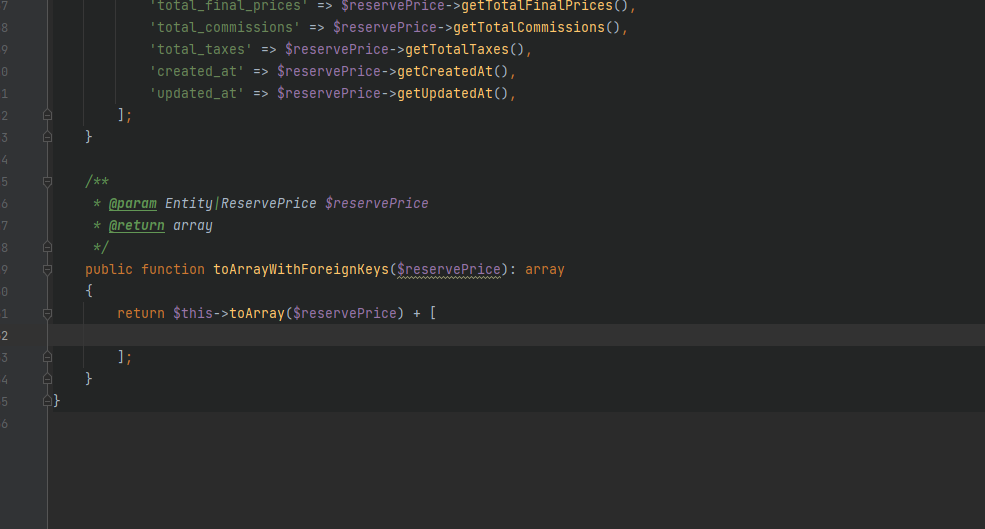Fold the toArrayWithForeignKeys function
The image size is (985, 529).
(47, 270)
